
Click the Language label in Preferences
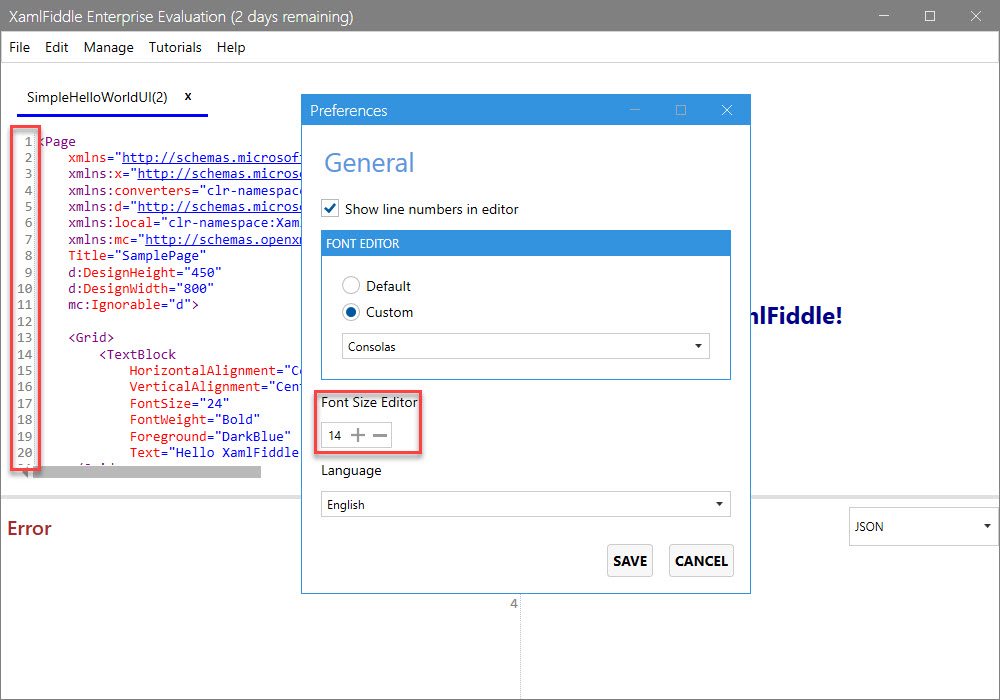pos(351,470)
